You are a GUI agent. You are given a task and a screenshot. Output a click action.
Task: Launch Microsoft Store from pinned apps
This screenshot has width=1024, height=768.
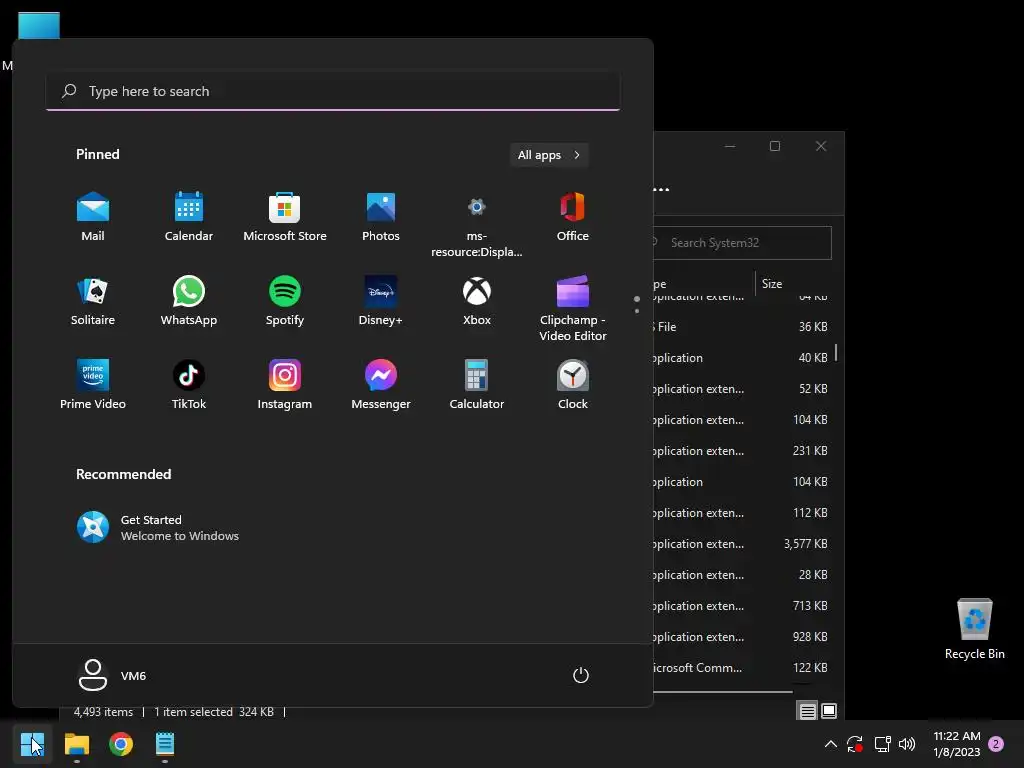click(x=285, y=217)
